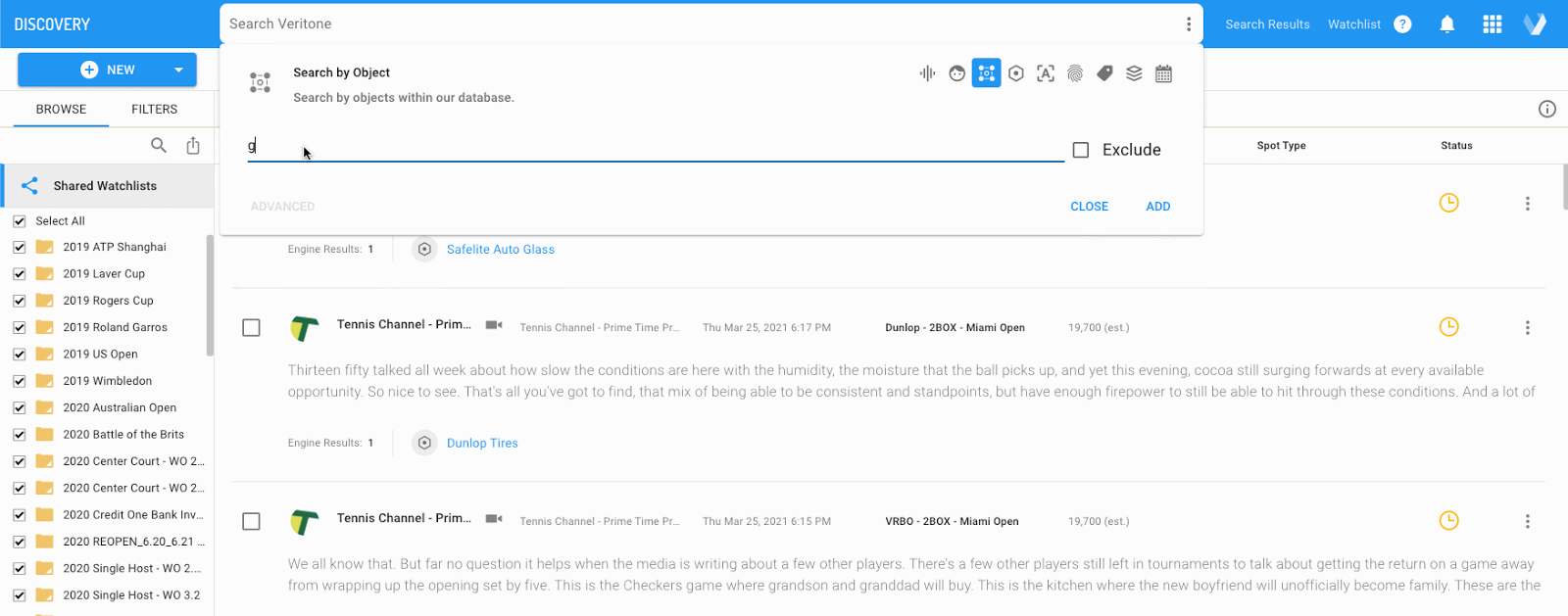Open the Dunlop Tires link
The height and width of the screenshot is (616, 1568).
482,444
